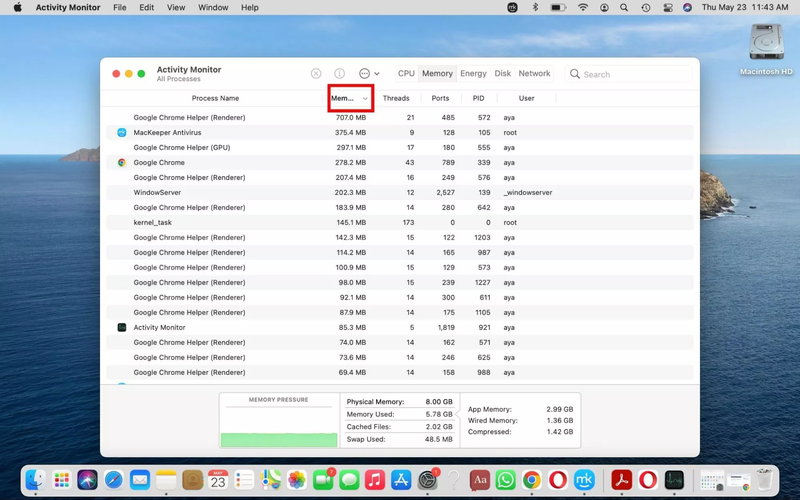Click the Search field in Activity Monitor
Screen dimensions: 800x500
tap(629, 74)
